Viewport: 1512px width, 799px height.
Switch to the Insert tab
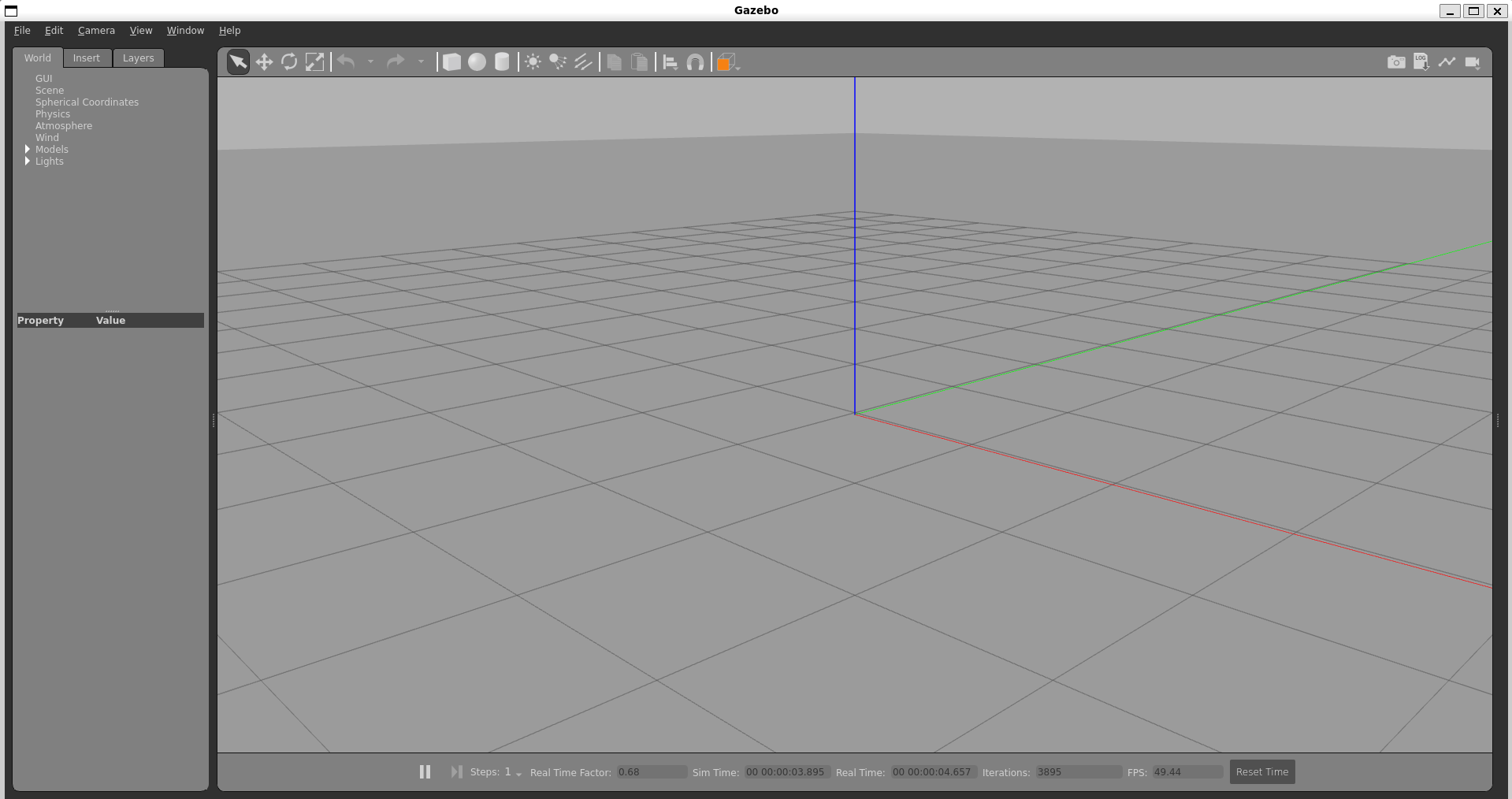coord(87,58)
